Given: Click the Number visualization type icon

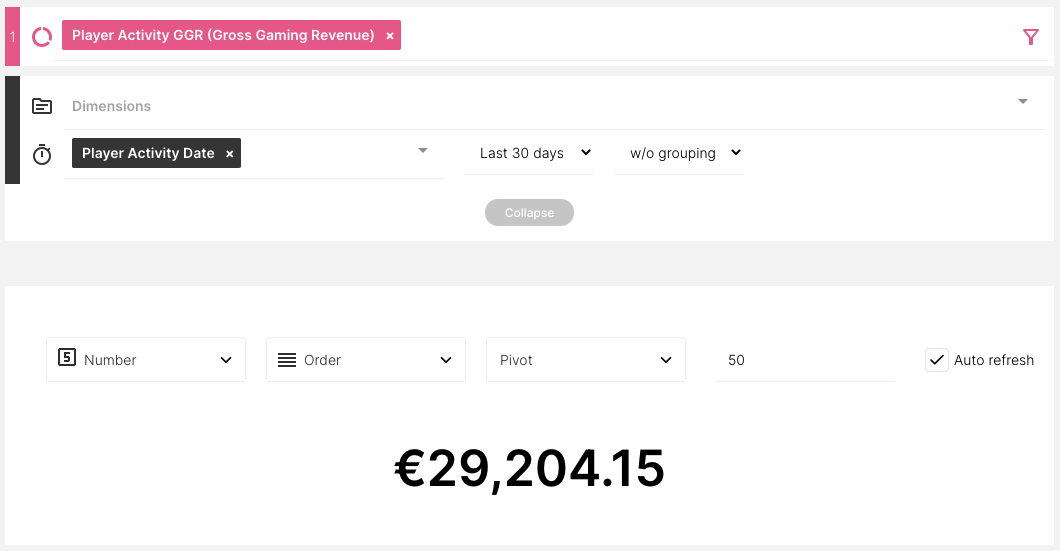Looking at the screenshot, I should tap(67, 358).
